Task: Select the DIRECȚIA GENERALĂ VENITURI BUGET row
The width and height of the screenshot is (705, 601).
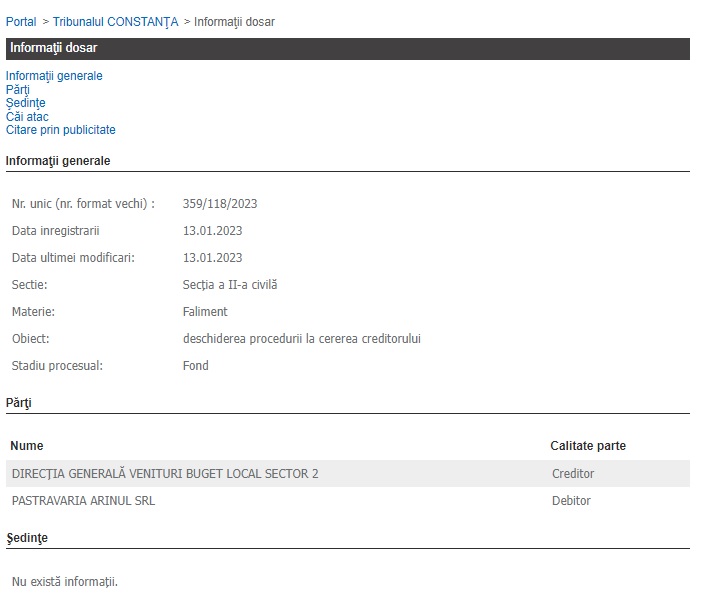Action: [165, 474]
